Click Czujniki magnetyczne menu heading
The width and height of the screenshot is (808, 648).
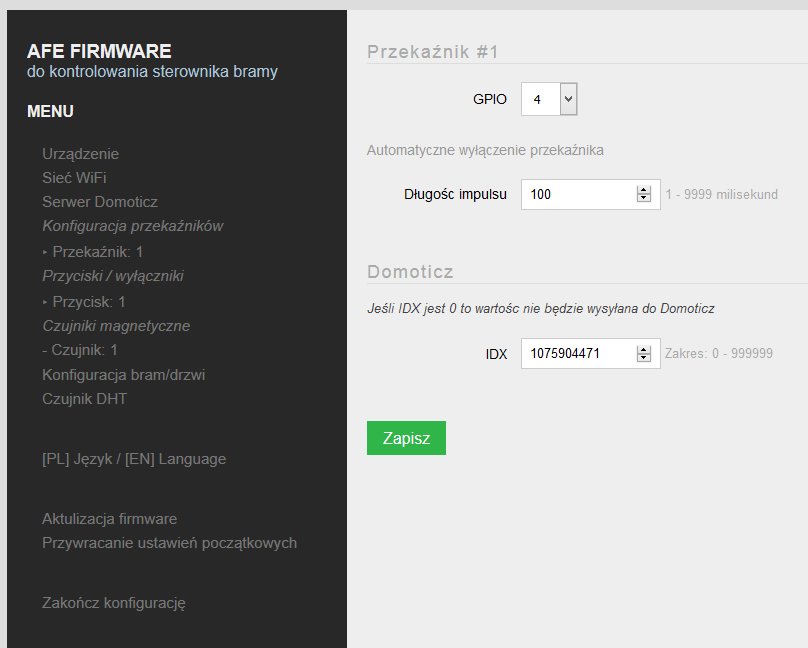tap(116, 326)
